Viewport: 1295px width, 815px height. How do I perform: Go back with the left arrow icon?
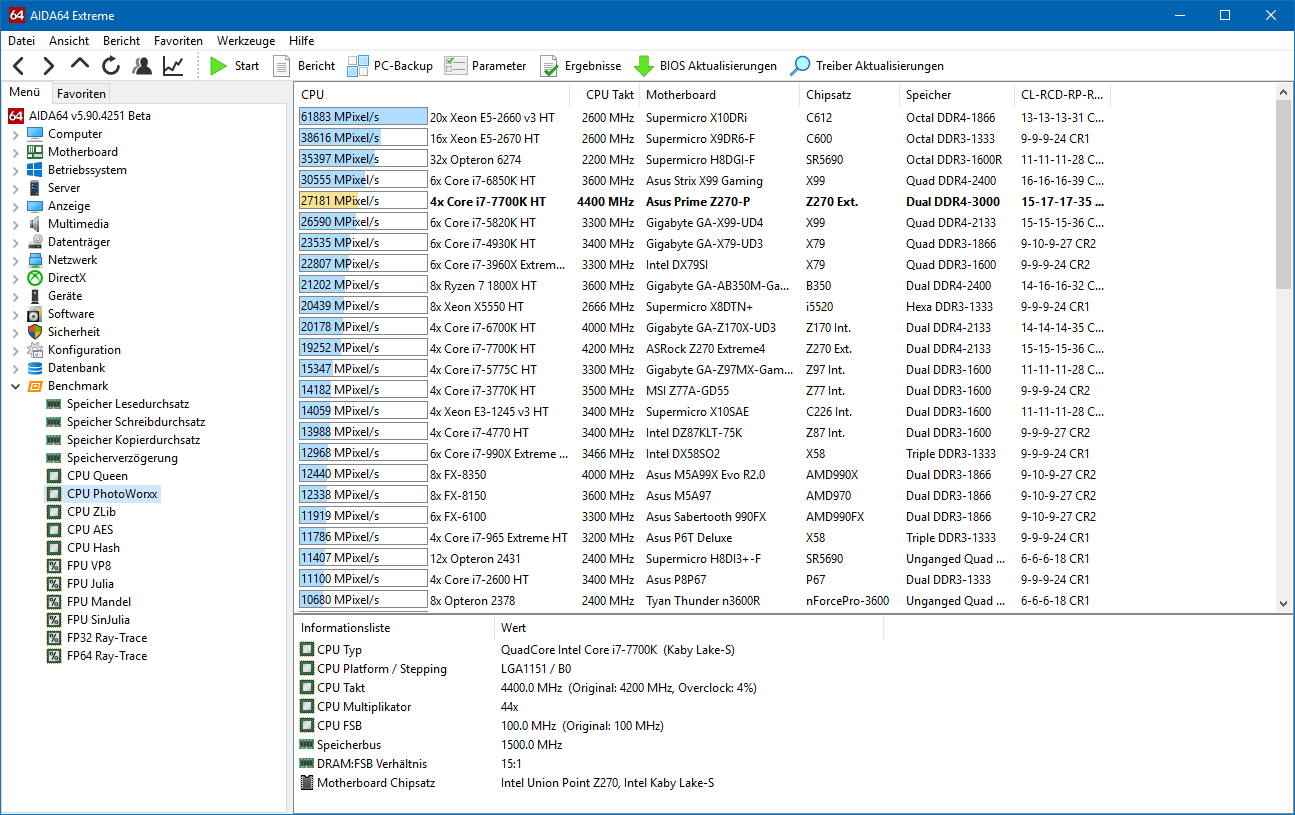pos(19,66)
